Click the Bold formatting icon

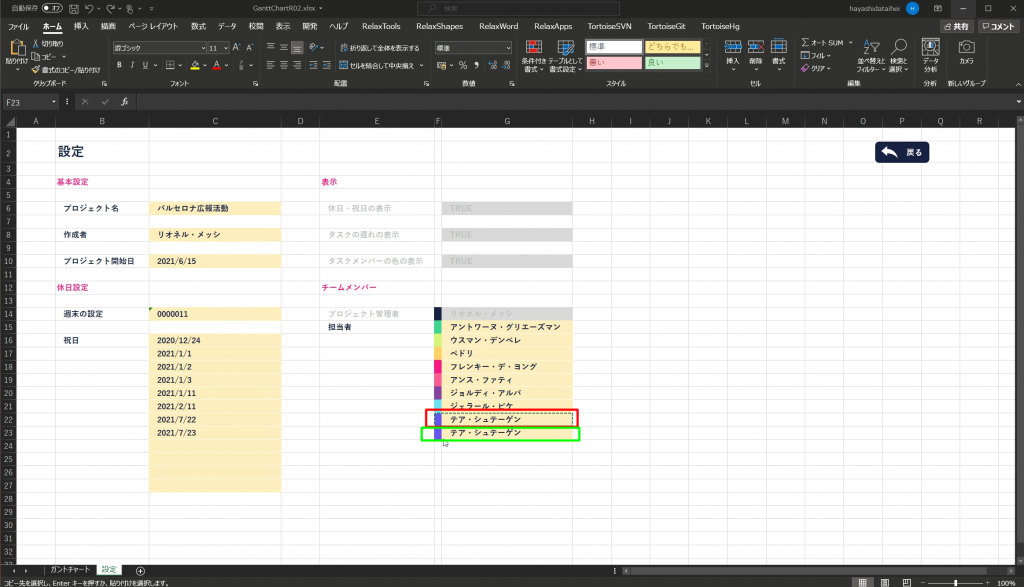point(119,65)
